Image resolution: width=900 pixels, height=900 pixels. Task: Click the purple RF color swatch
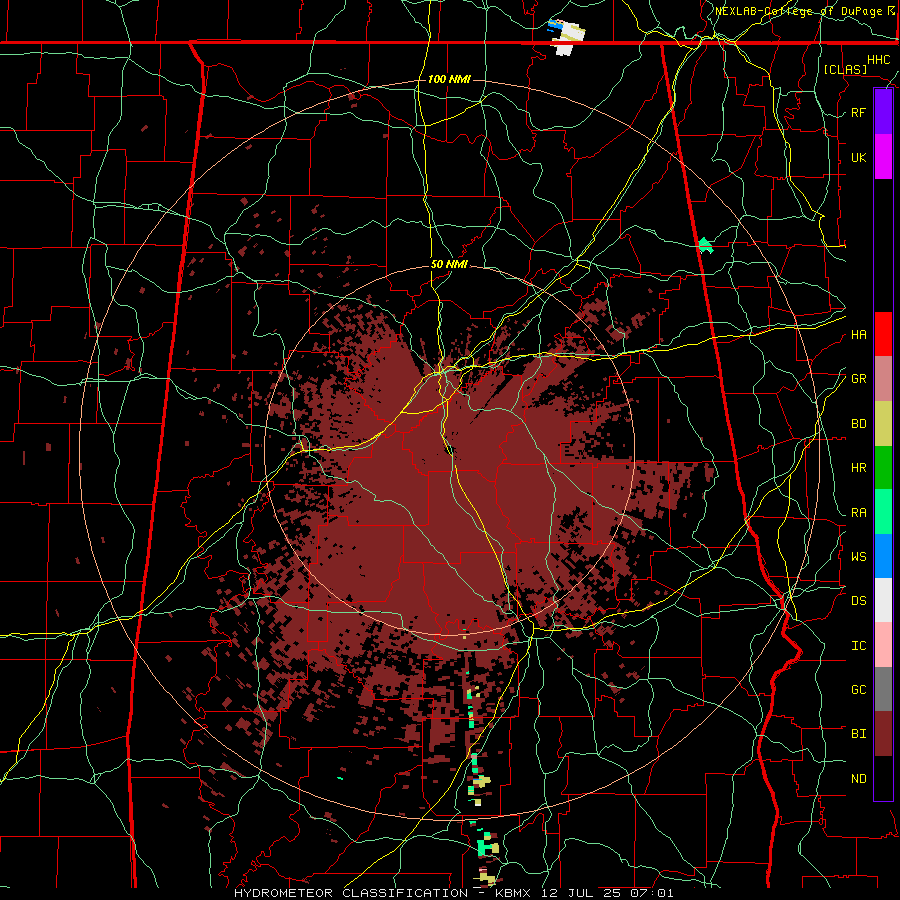[883, 112]
